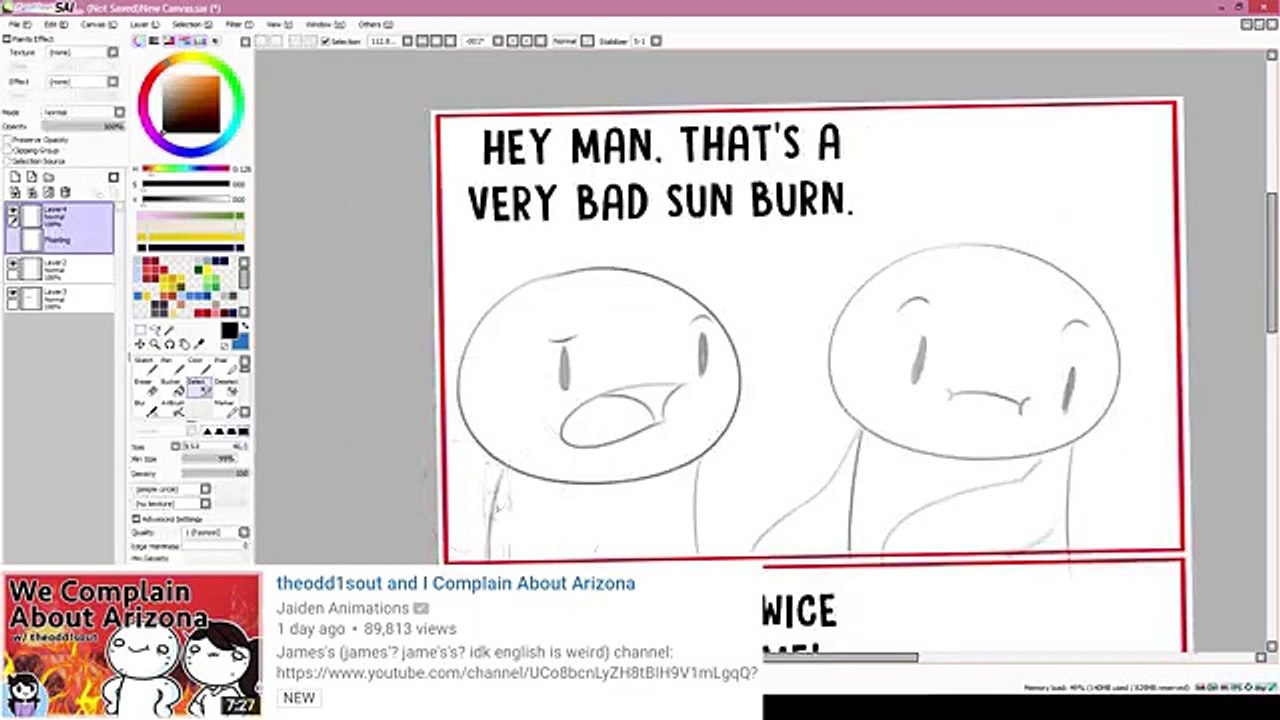Toggle the Paints Effect panel checkbox
The image size is (1280, 720).
(x=7, y=39)
